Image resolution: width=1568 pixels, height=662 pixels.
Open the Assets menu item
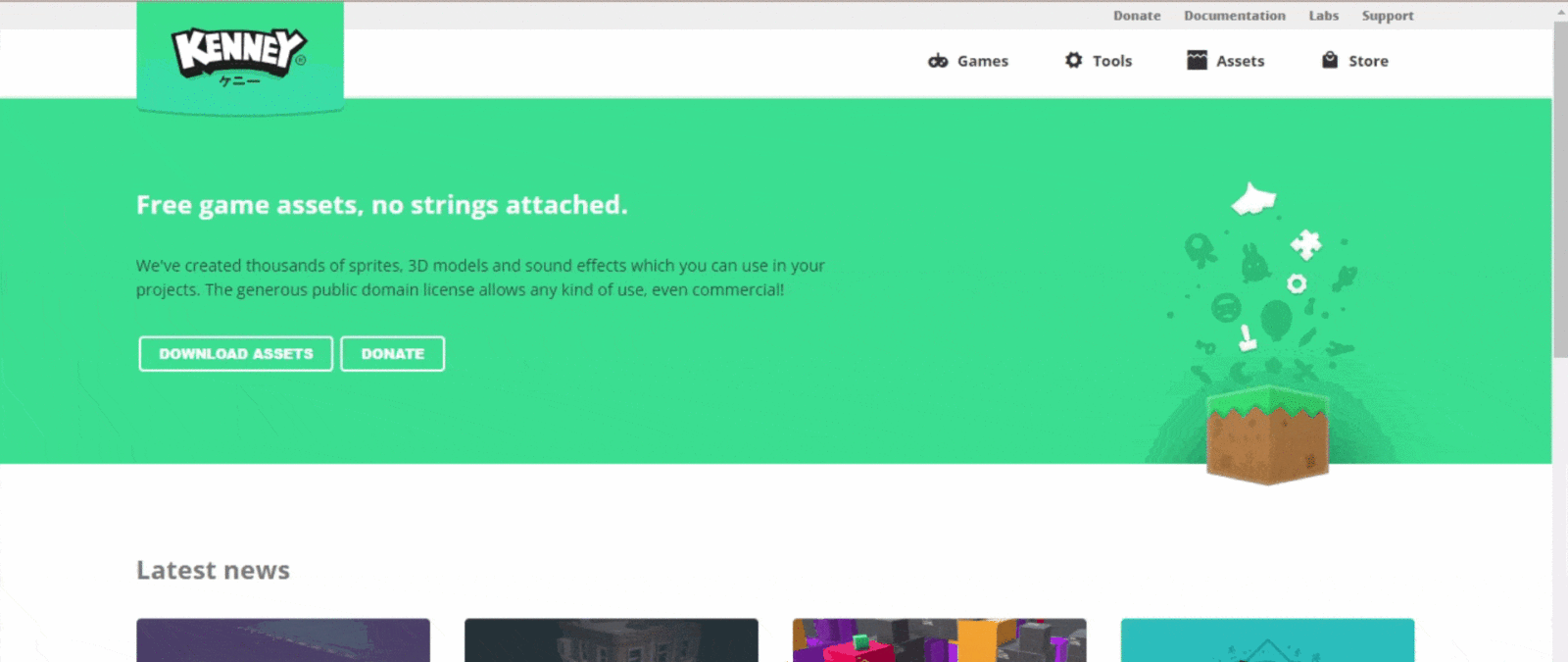tap(1226, 61)
